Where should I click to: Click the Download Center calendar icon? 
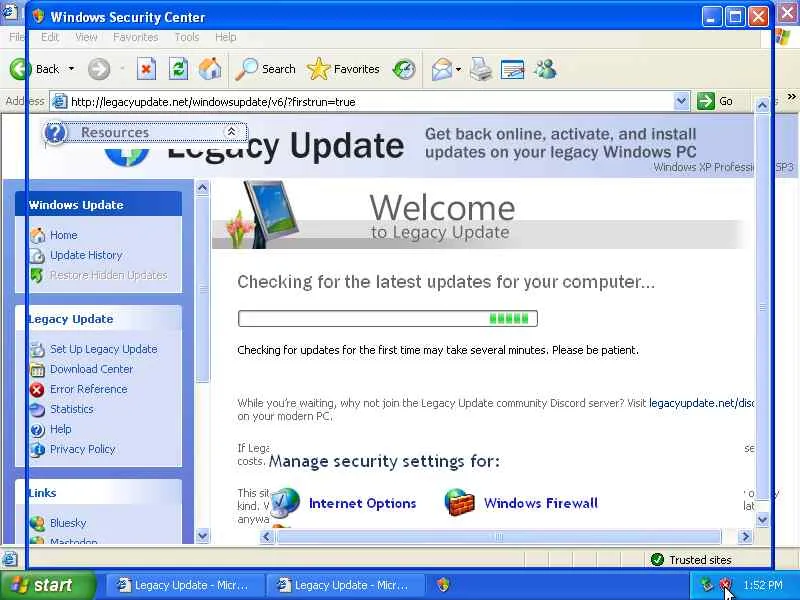click(x=37, y=369)
